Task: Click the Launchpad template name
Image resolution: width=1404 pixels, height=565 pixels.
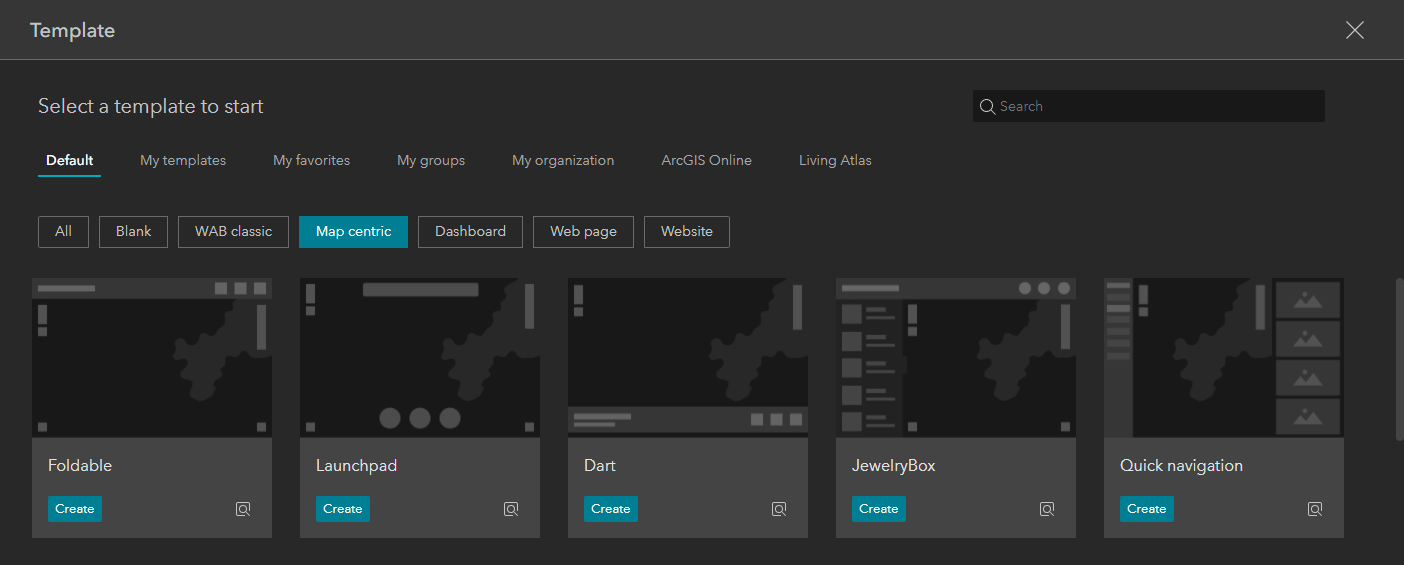Action: point(356,466)
